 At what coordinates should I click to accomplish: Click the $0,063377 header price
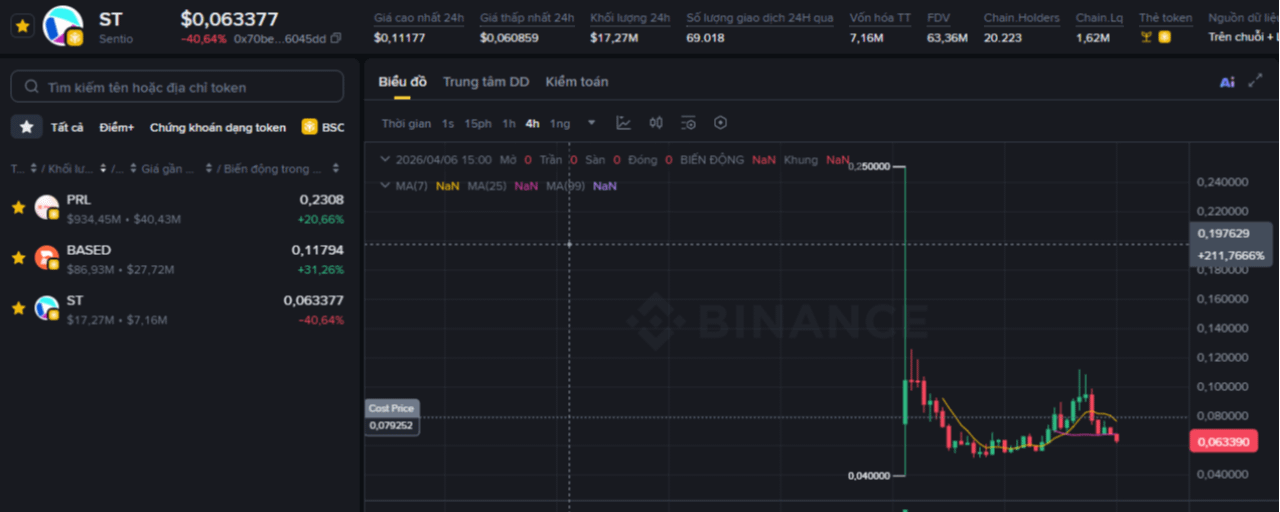tap(229, 19)
